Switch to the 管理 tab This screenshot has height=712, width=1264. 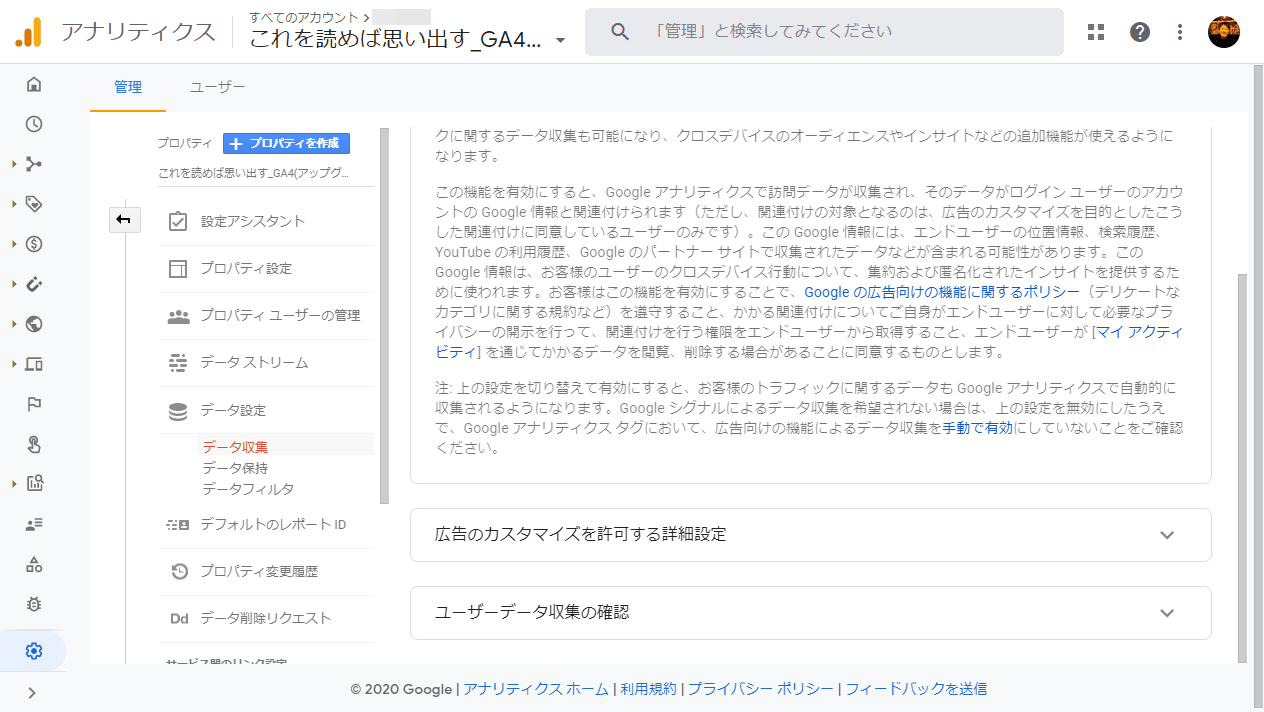click(128, 88)
